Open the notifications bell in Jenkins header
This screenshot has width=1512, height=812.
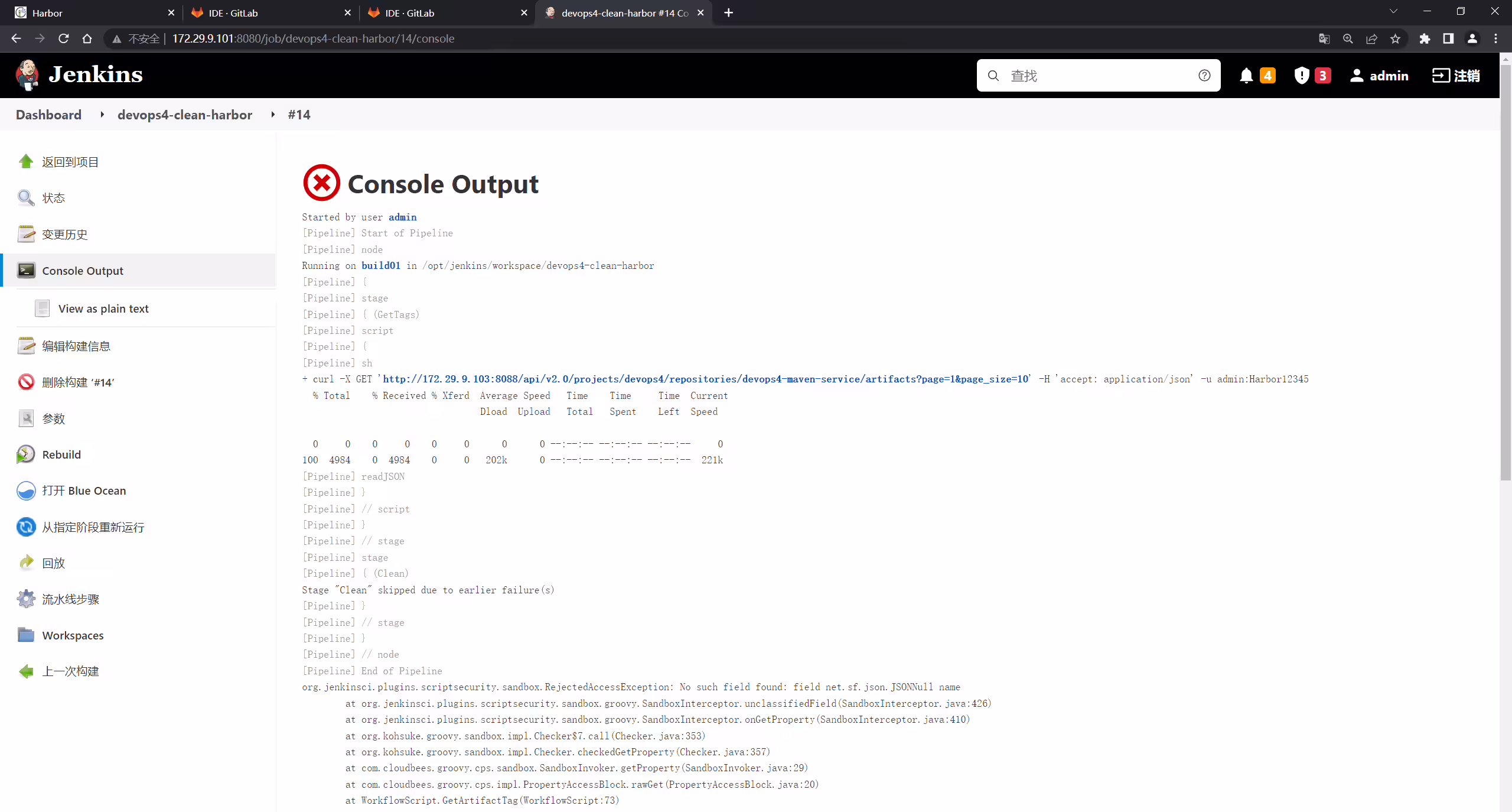pos(1246,76)
